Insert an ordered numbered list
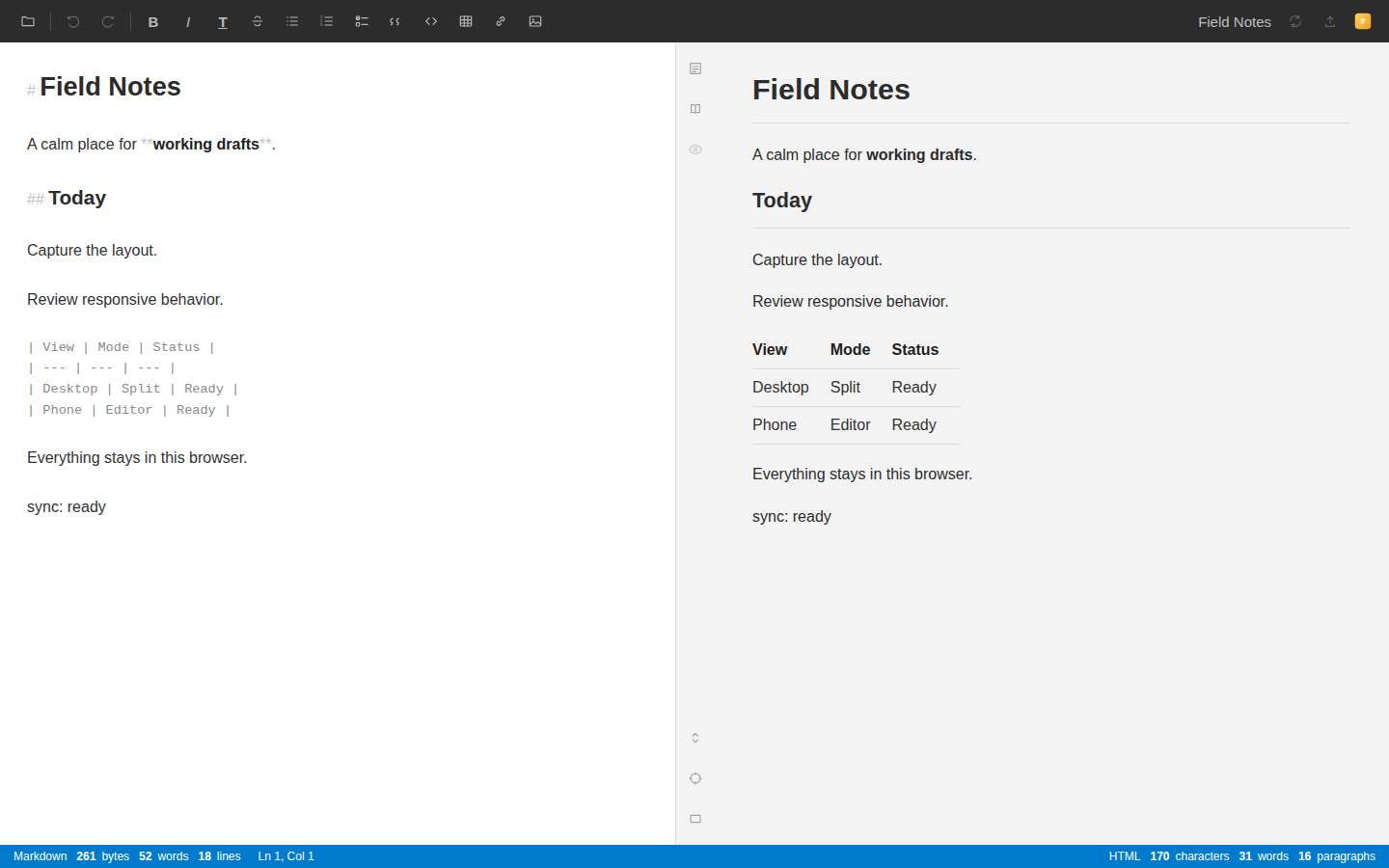 327,21
